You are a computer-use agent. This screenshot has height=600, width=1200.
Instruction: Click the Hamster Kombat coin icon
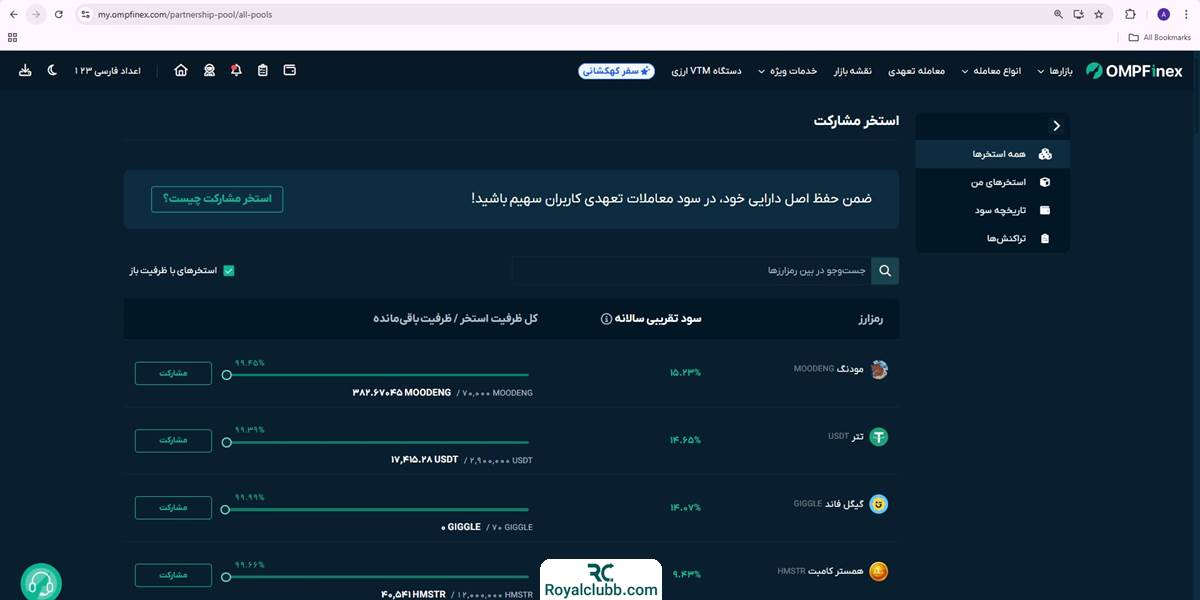click(879, 572)
